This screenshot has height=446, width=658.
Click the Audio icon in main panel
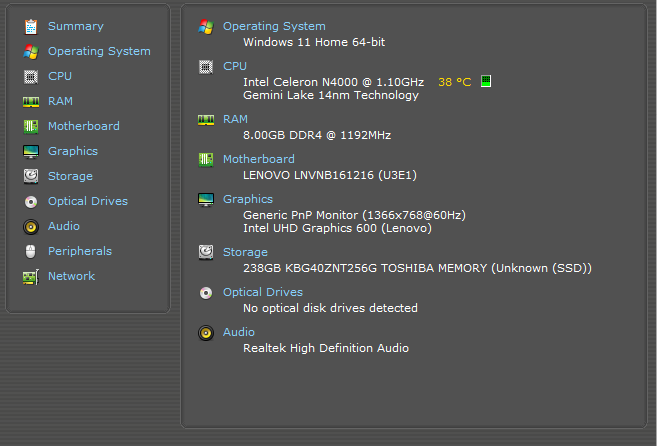click(206, 333)
